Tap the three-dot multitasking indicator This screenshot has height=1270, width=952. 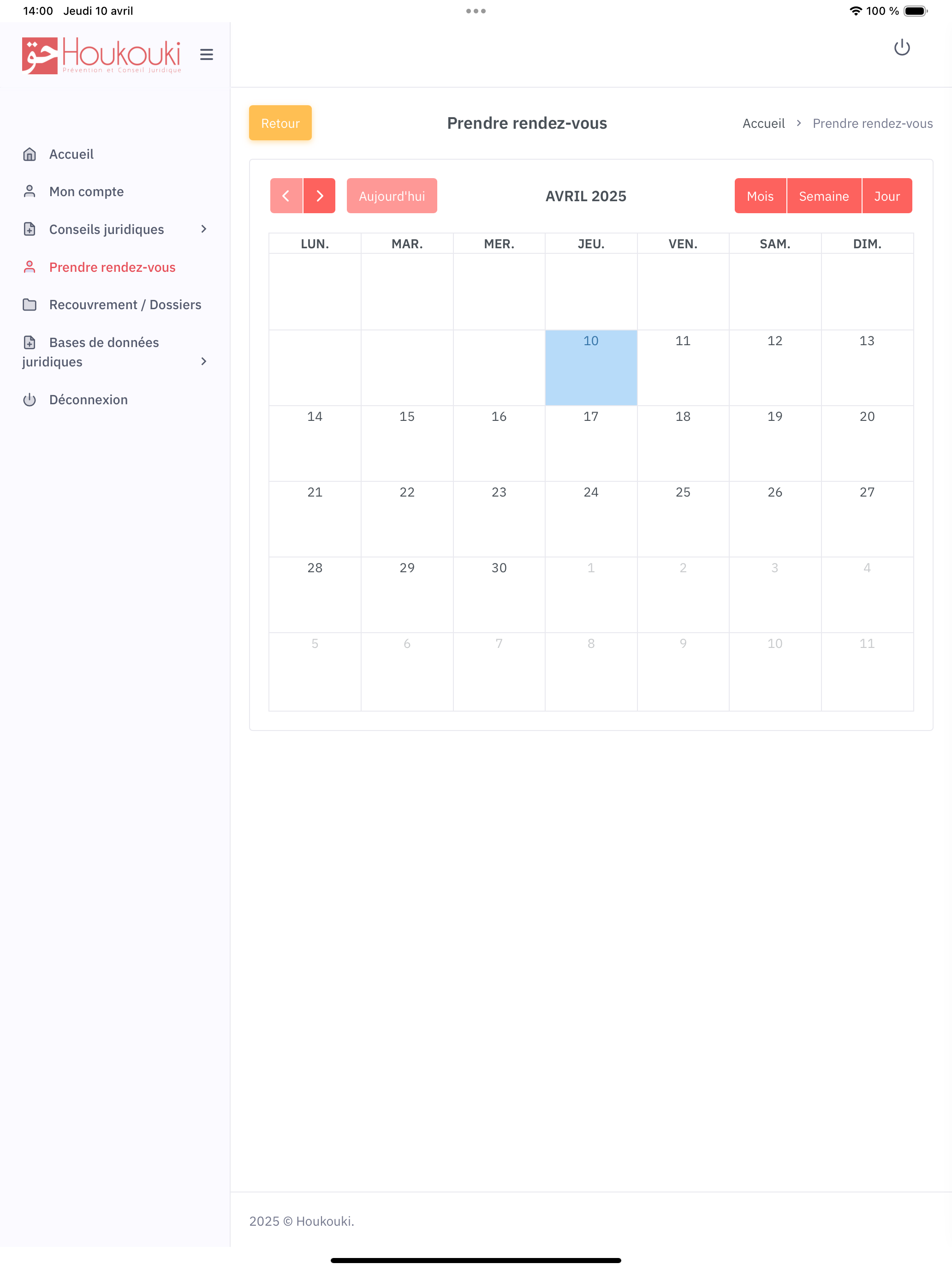tap(476, 11)
